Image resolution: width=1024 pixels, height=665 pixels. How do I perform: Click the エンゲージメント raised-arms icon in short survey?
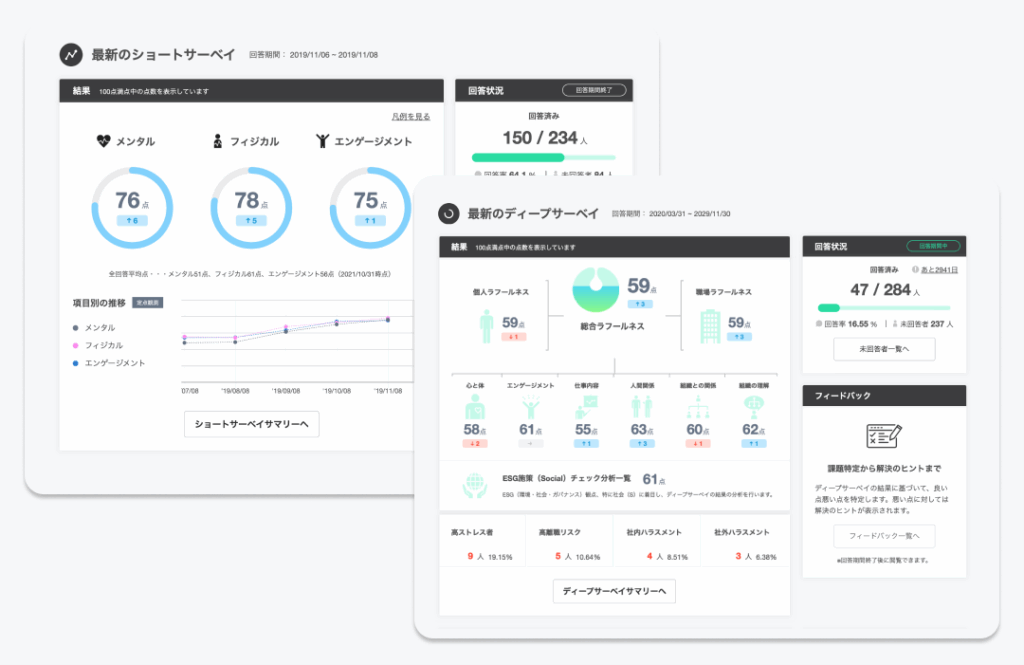pos(322,142)
